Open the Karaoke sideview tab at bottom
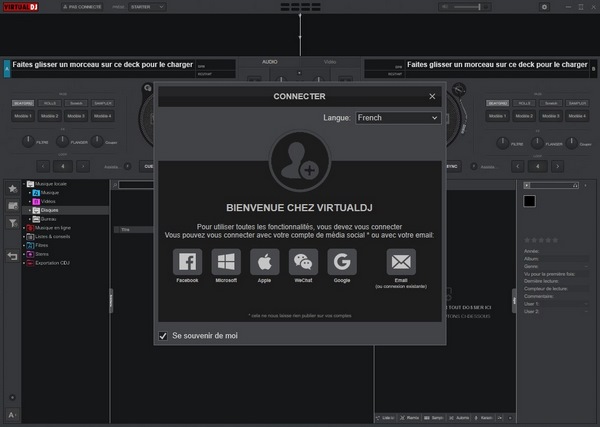The width and height of the screenshot is (600, 427). [x=484, y=418]
